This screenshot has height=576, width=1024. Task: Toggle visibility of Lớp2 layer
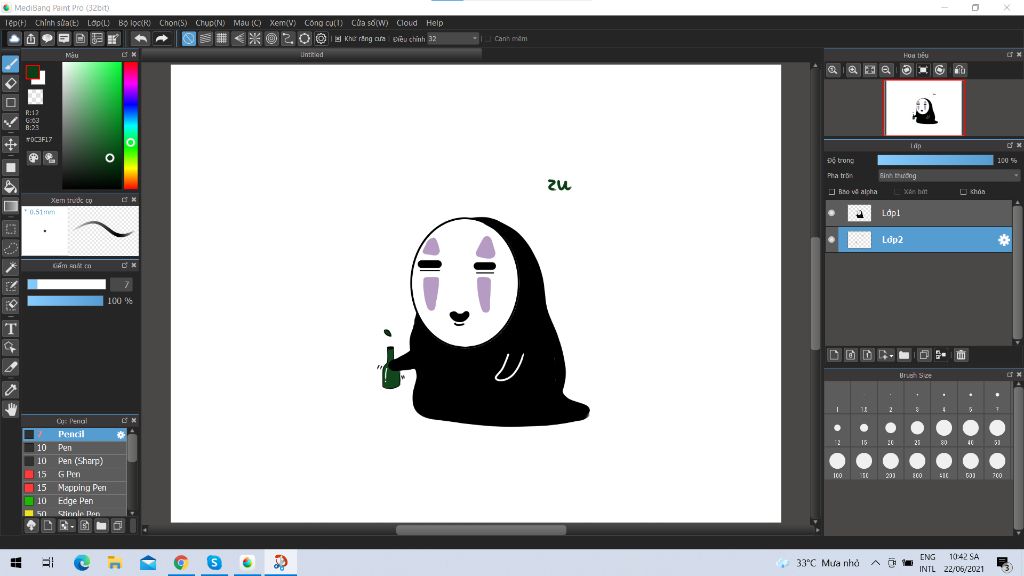point(831,240)
